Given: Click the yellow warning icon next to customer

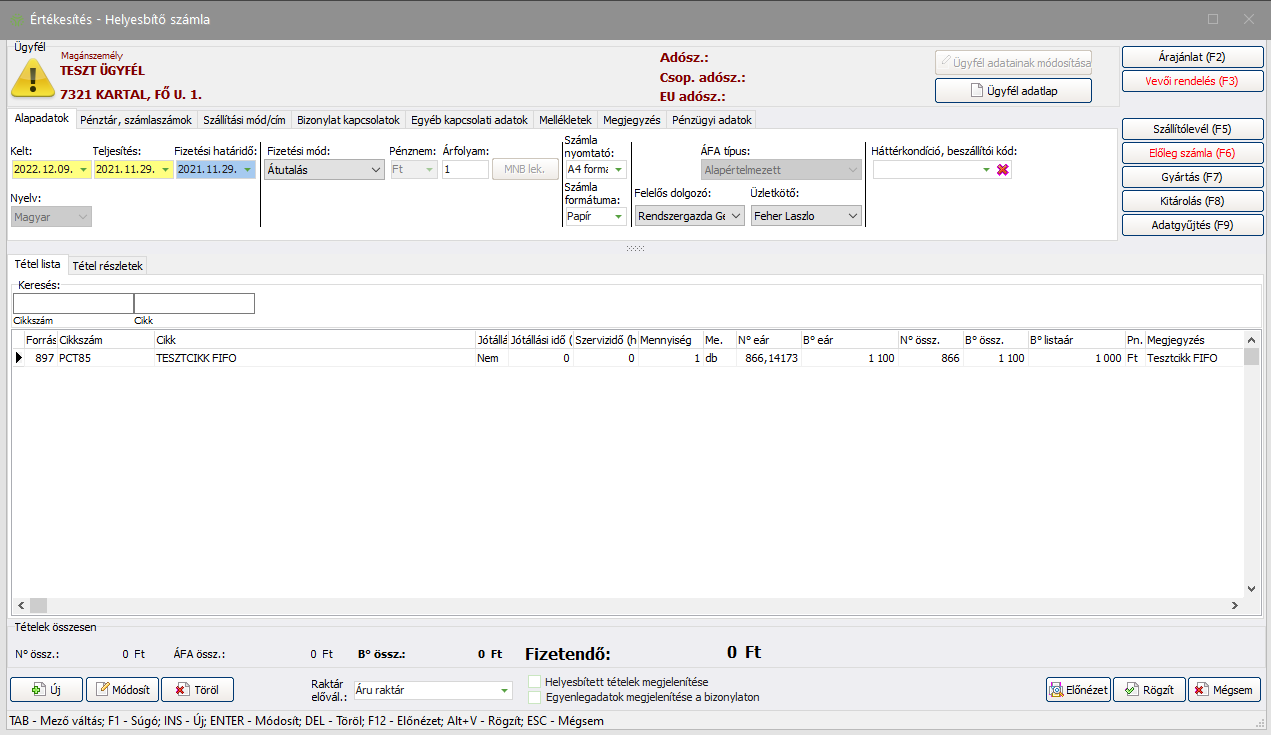Looking at the screenshot, I should pos(33,79).
